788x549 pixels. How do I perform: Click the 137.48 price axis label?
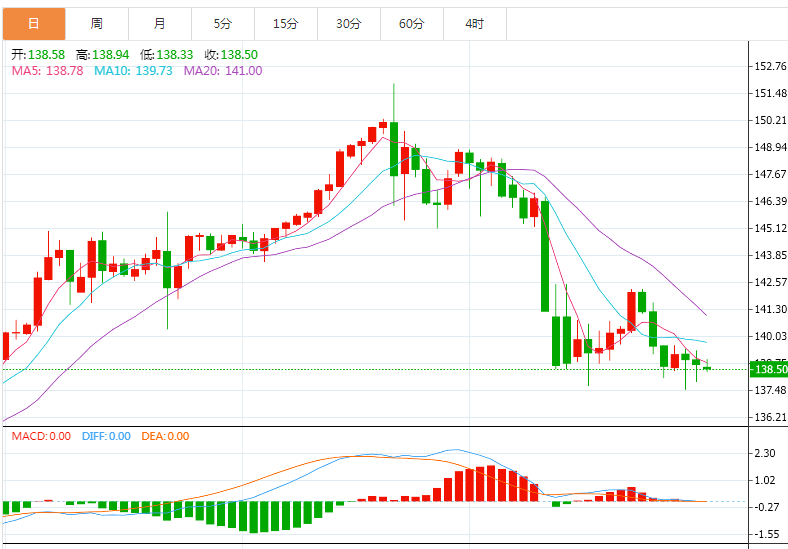(770, 390)
